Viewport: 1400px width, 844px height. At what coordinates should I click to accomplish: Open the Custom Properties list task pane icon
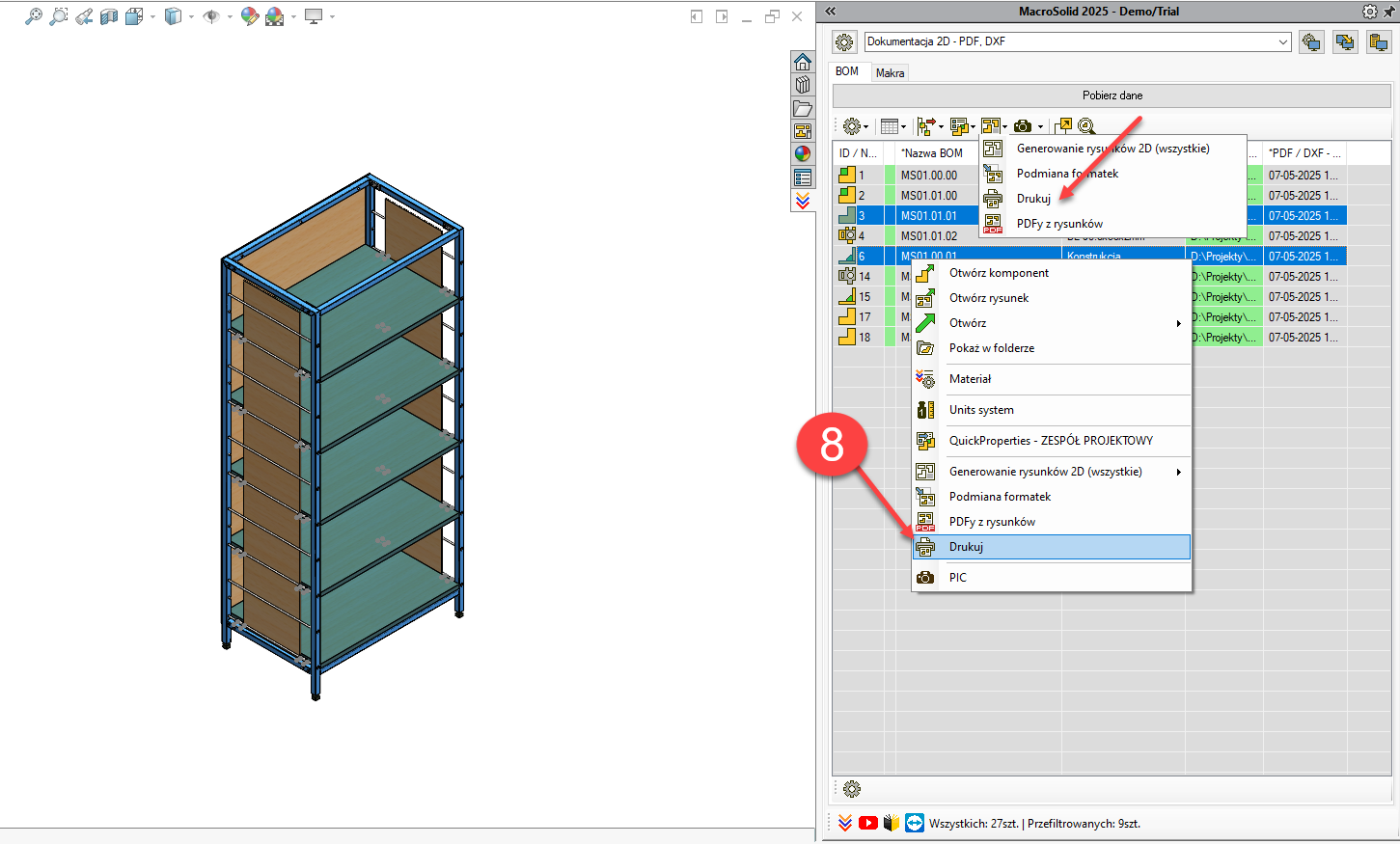[x=803, y=177]
